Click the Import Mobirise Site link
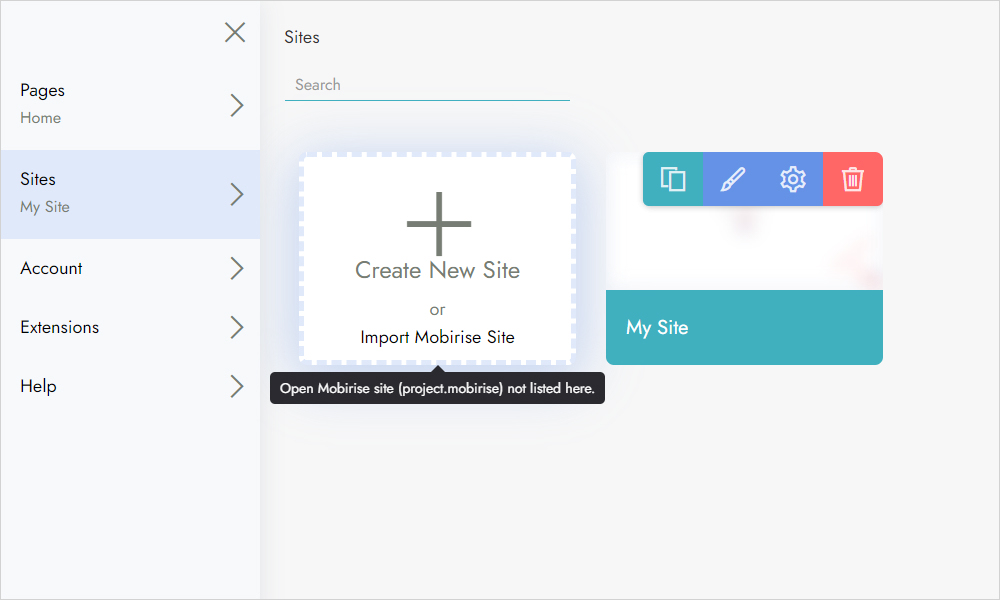The width and height of the screenshot is (1000, 600). pyautogui.click(x=437, y=337)
